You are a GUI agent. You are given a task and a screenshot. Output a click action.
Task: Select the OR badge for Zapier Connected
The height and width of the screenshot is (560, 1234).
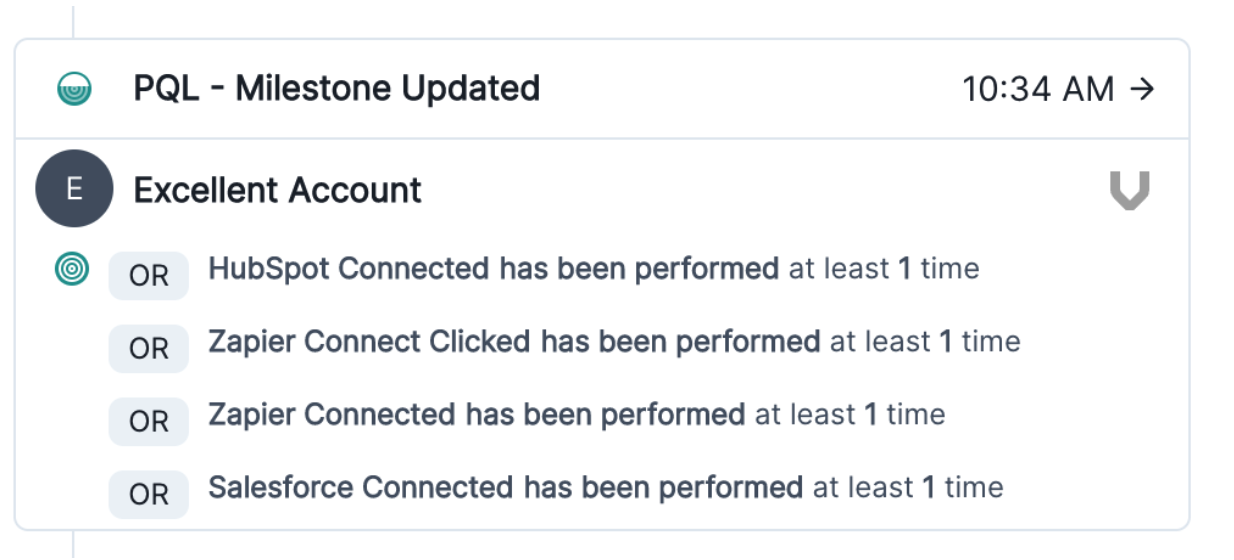coord(149,421)
